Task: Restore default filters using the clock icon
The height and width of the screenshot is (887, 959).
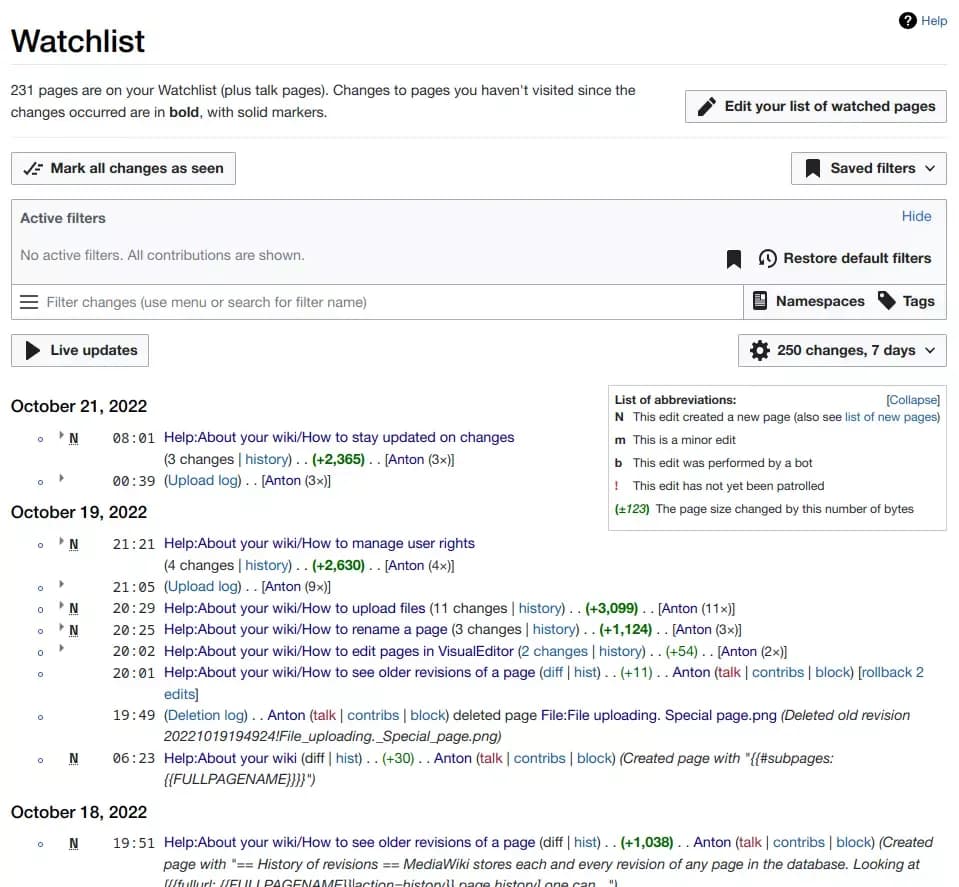Action: click(767, 258)
